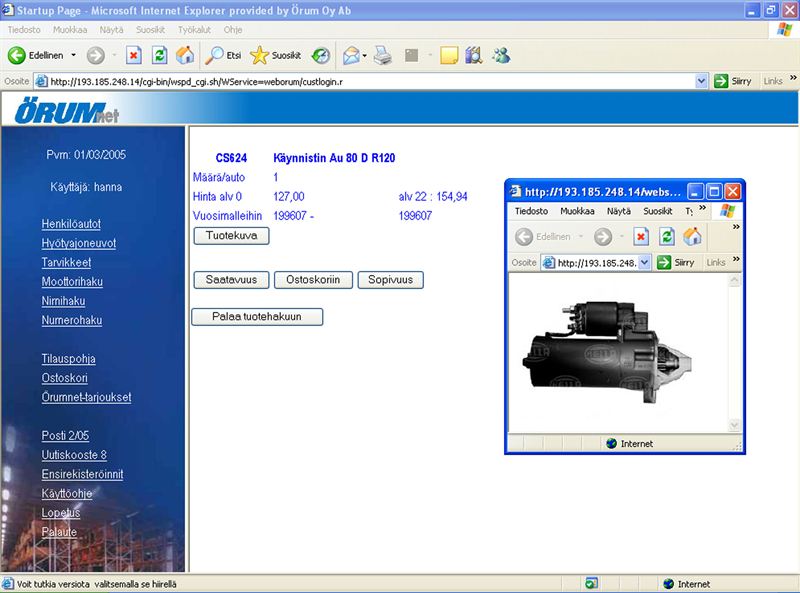Click the Refresh icon in the popup window
The height and width of the screenshot is (593, 800).
click(x=667, y=237)
